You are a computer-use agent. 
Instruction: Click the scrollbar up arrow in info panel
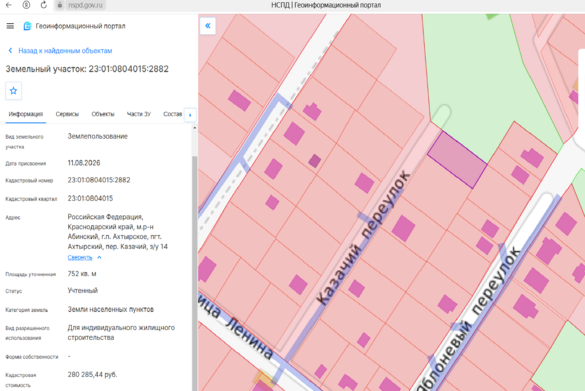pyautogui.click(x=194, y=128)
